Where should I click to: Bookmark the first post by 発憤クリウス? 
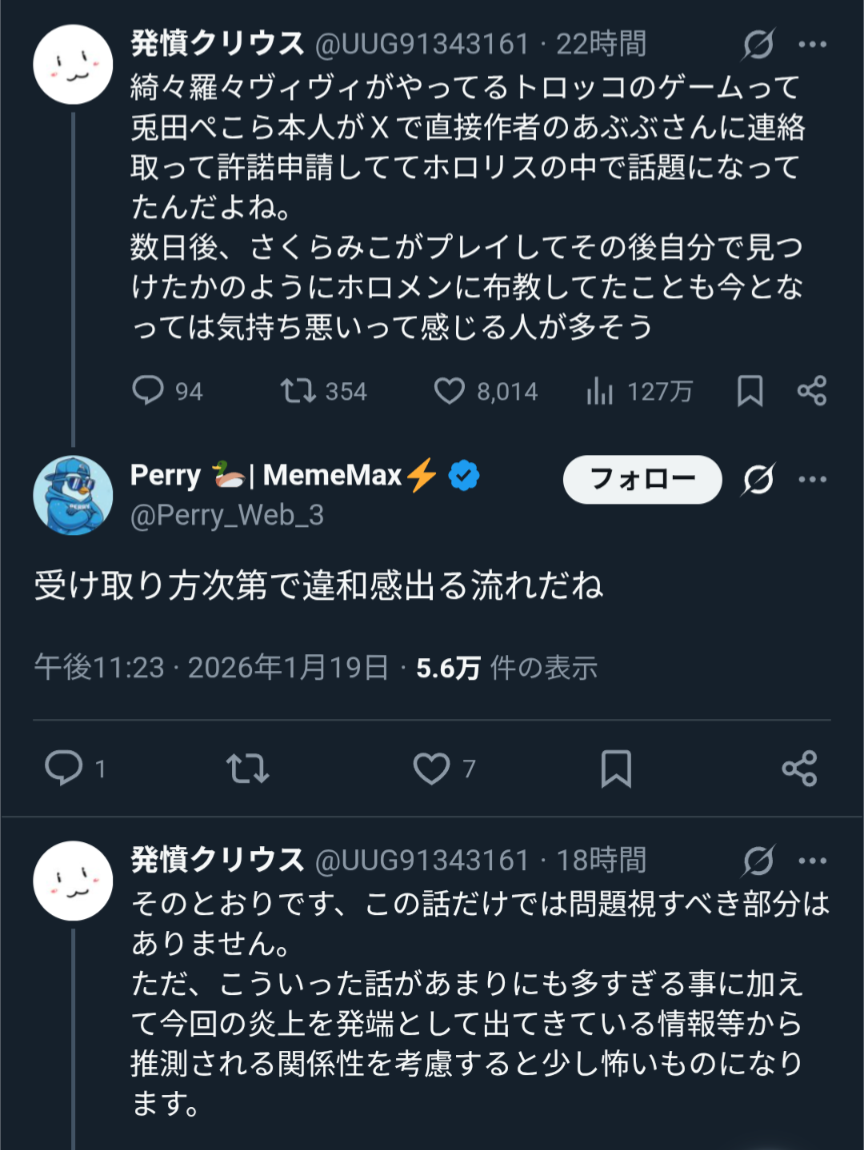click(x=750, y=391)
